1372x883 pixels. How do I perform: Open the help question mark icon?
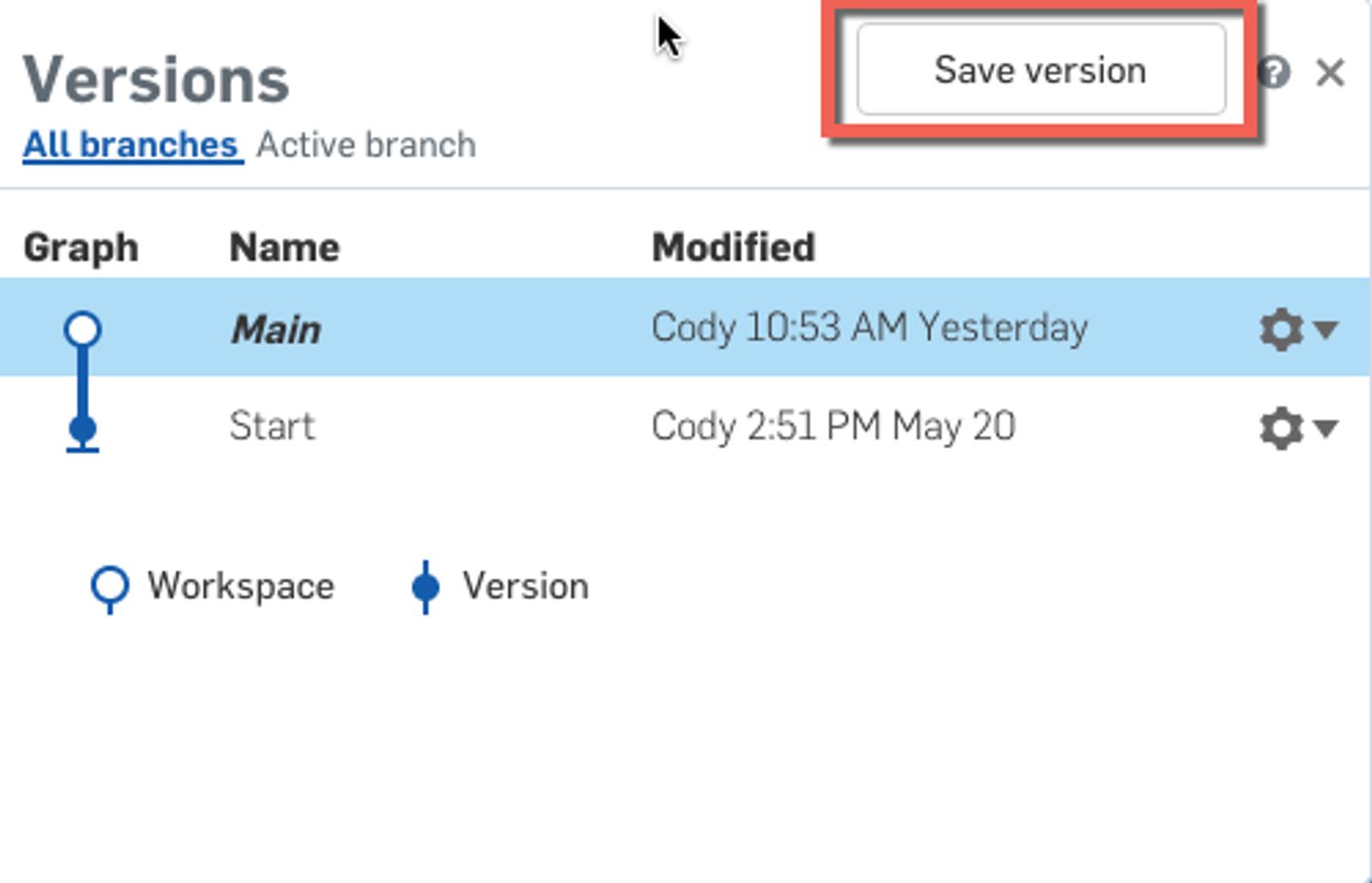pos(1273,72)
